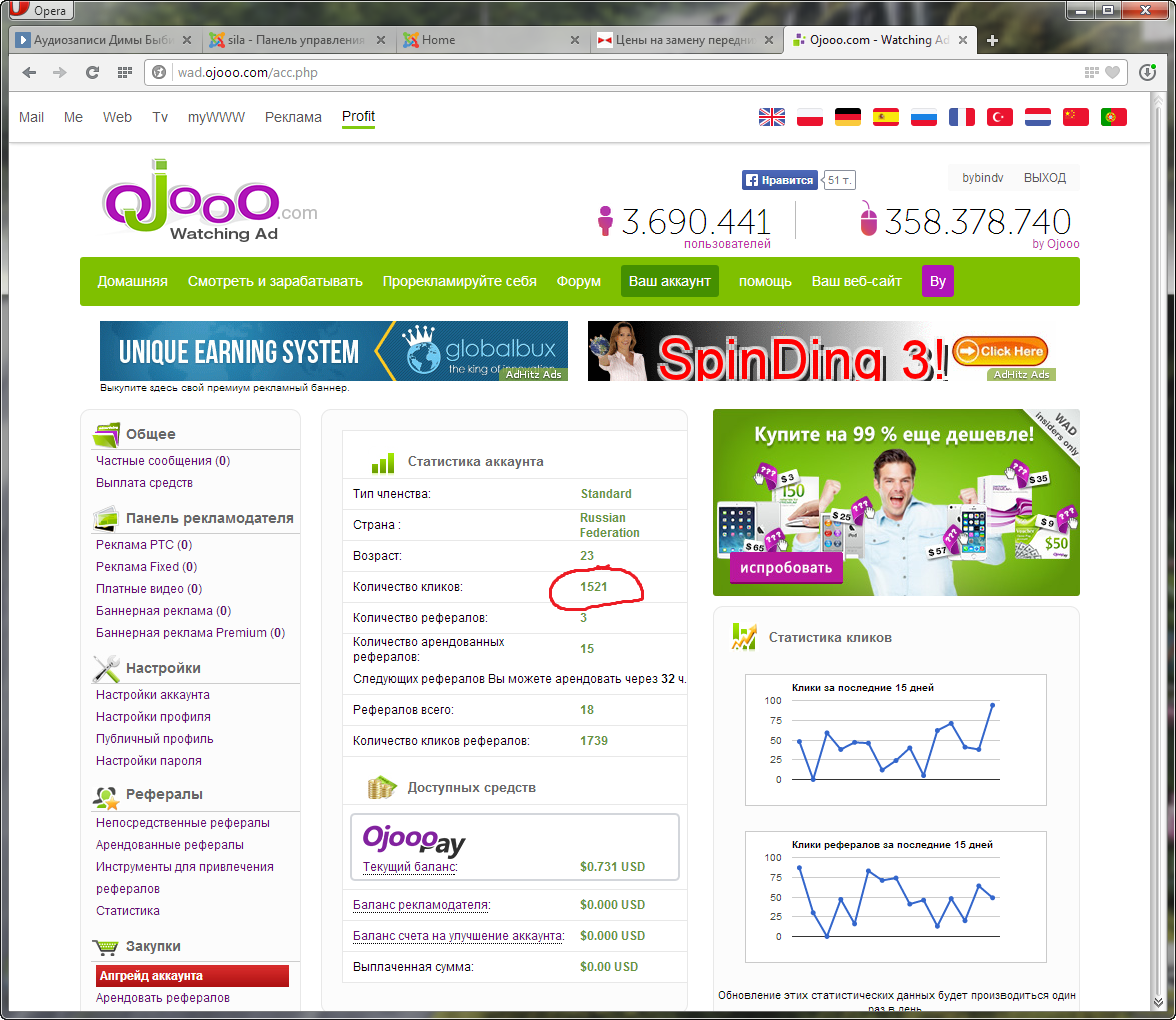This screenshot has height=1020, width=1176.
Task: Open Прорекламируйте себя in navbar
Action: click(460, 281)
